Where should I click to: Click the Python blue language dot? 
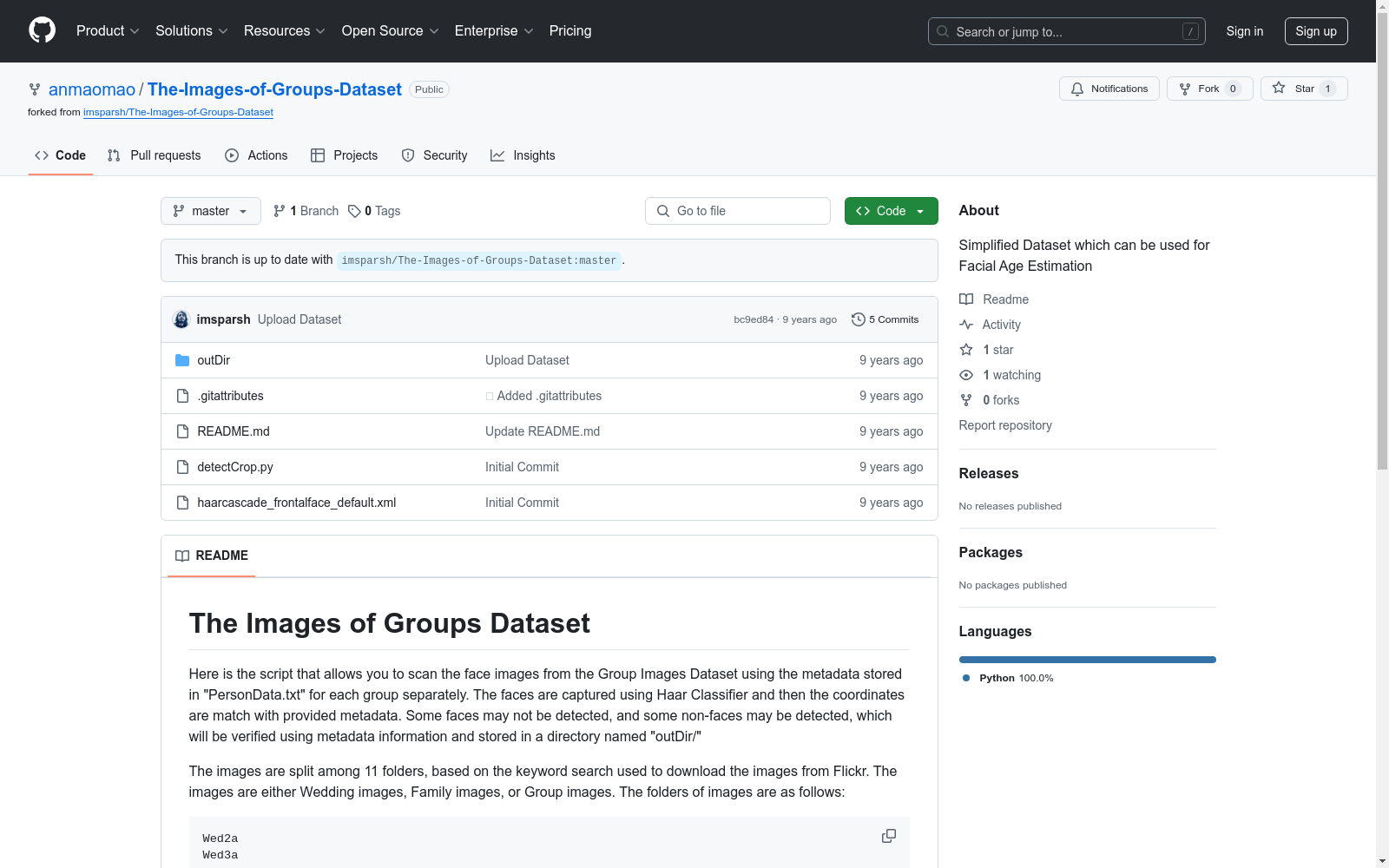pos(966,678)
